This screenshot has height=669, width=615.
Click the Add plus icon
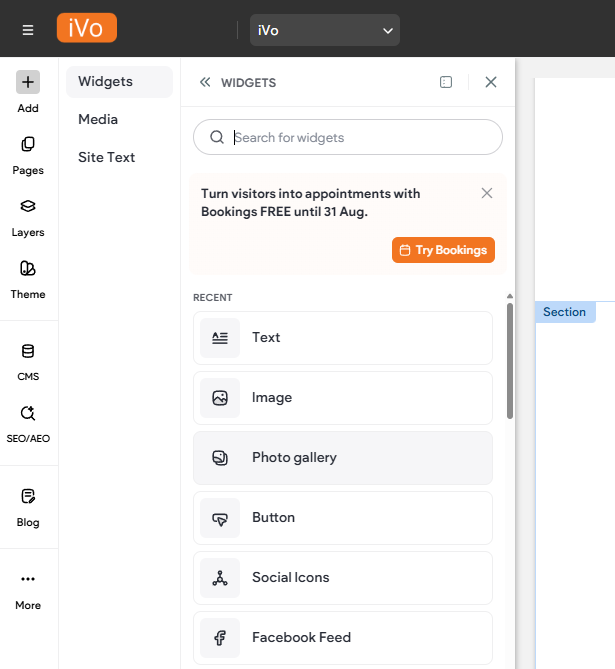click(x=28, y=83)
